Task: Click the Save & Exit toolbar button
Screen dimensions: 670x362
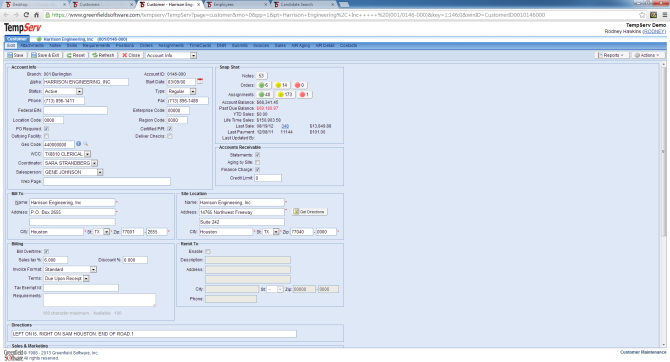Action: click(x=45, y=55)
